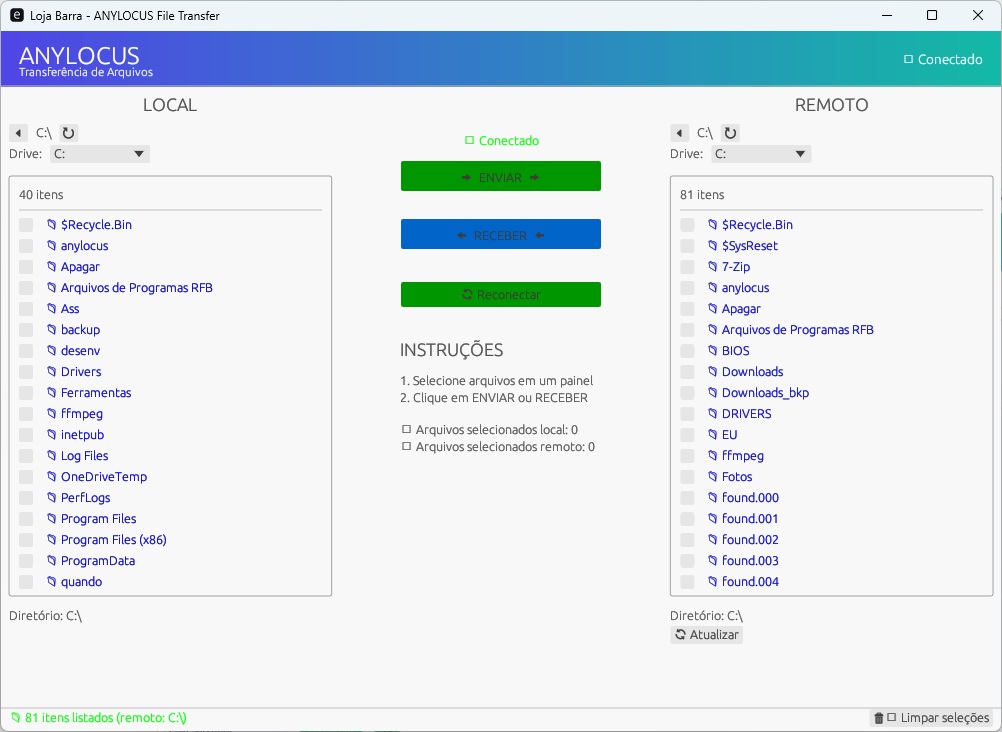Click the status bar folder icon

[x=15, y=717]
